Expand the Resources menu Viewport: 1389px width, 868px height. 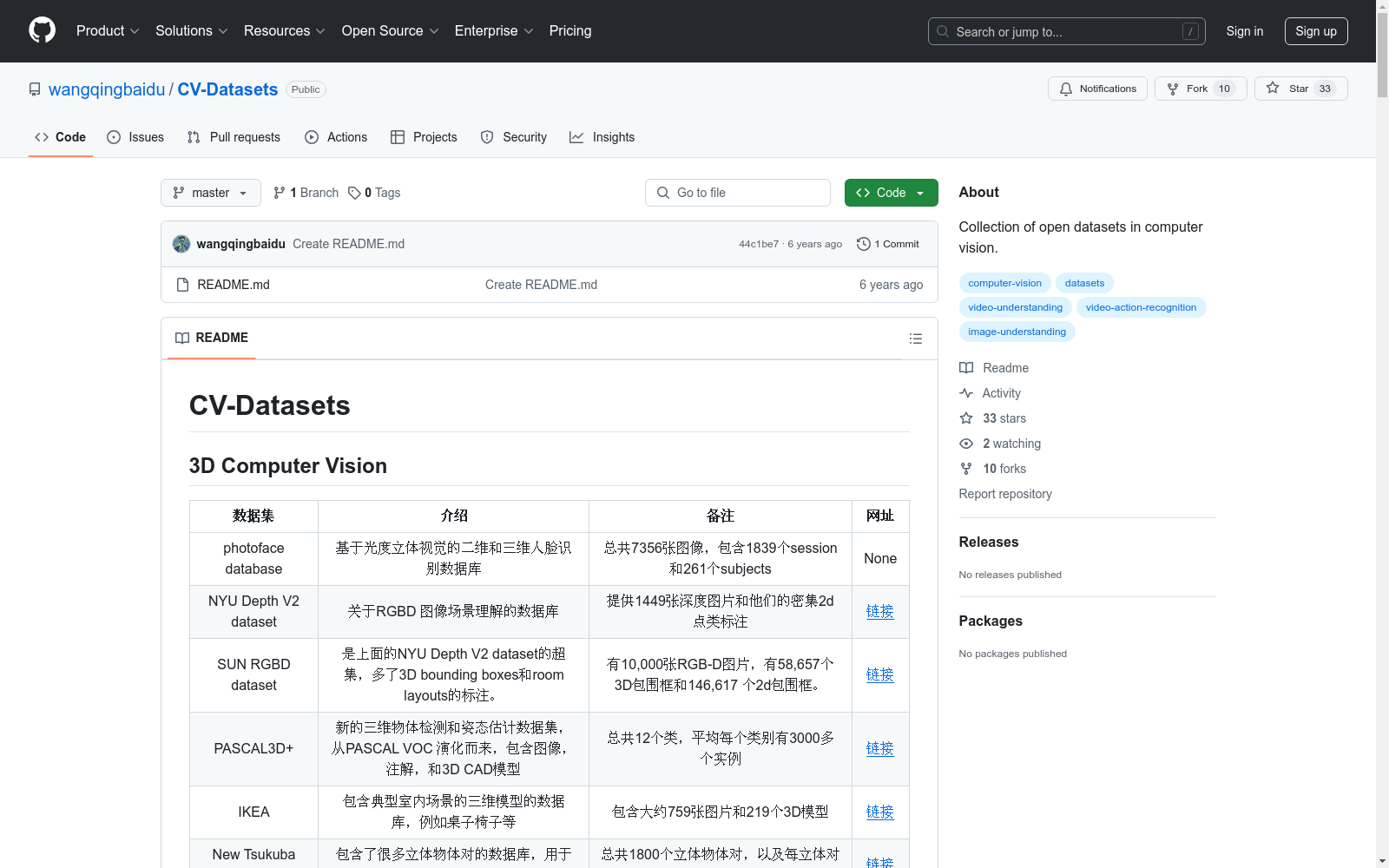285,31
